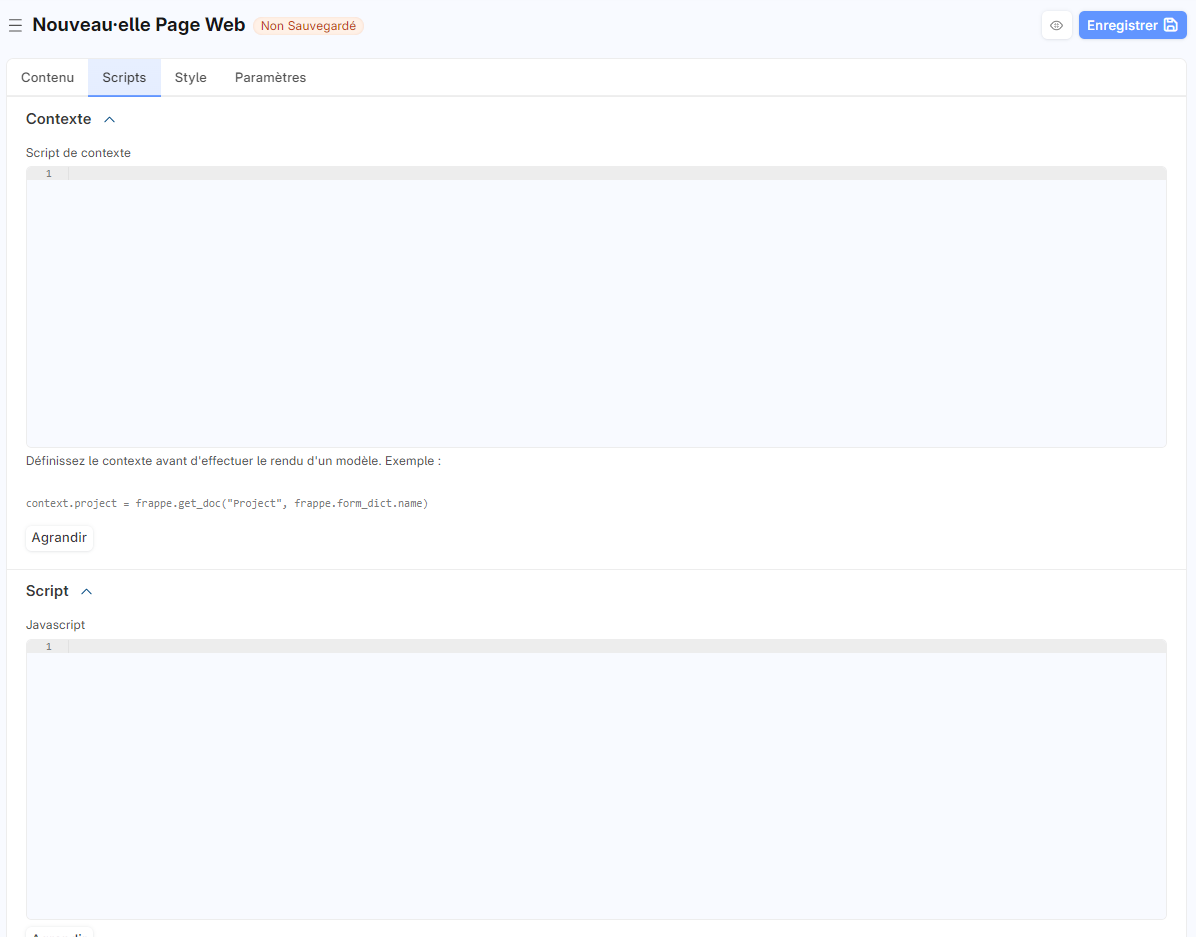This screenshot has width=1196, height=937.
Task: Switch to the Contenu tab
Action: tap(47, 77)
